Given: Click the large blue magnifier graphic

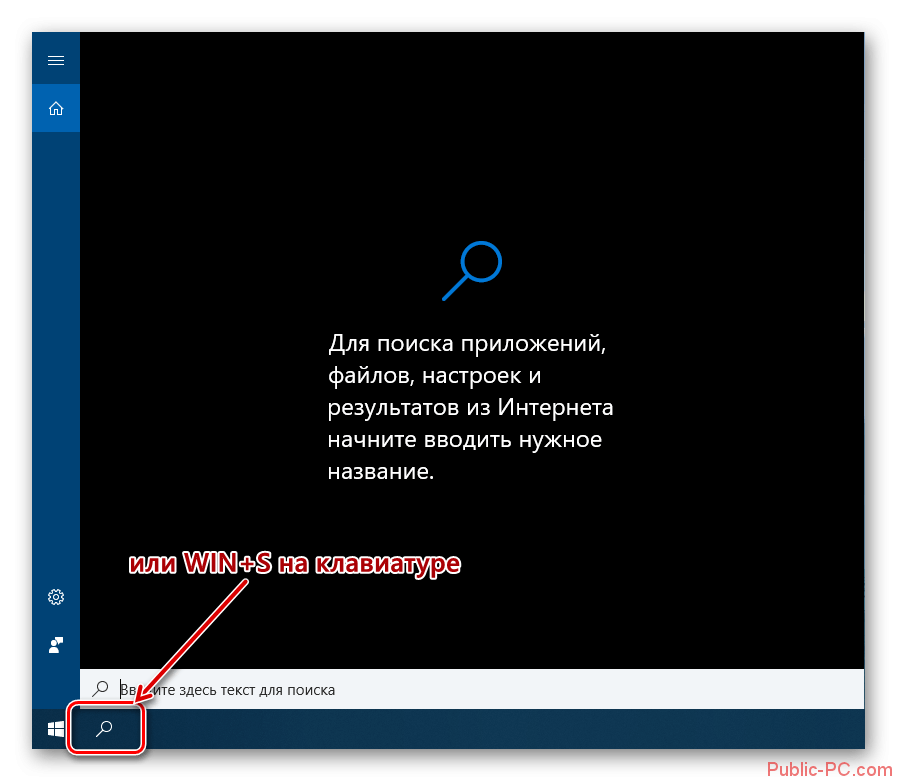Looking at the screenshot, I should pyautogui.click(x=472, y=271).
